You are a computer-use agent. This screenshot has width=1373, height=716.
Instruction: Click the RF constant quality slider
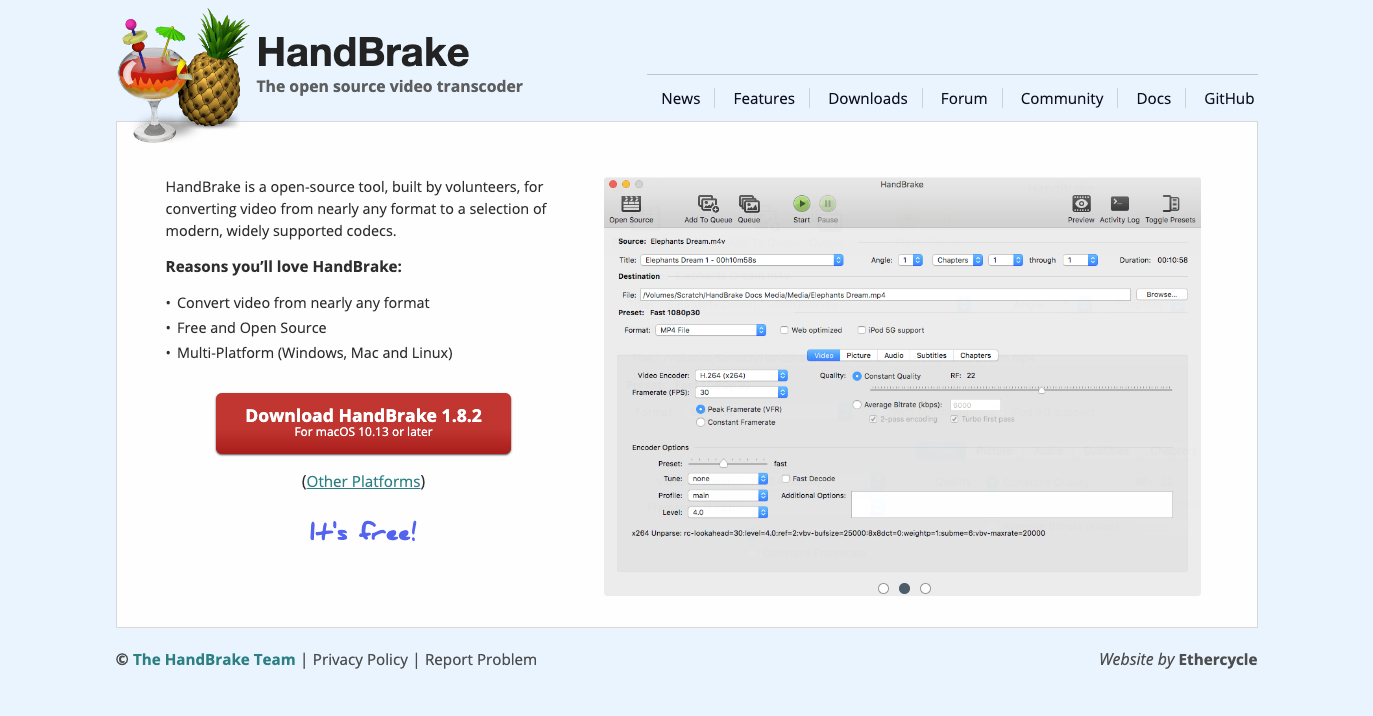(x=1022, y=390)
